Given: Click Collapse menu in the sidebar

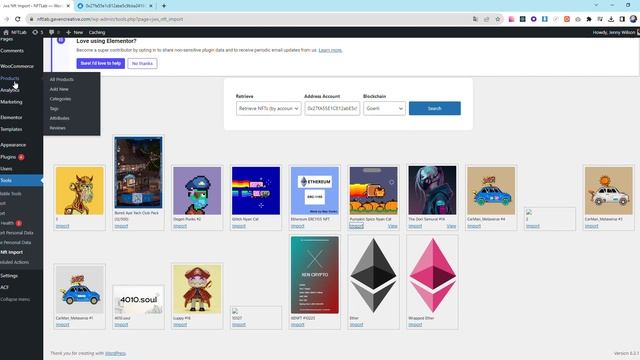Looking at the screenshot, I should point(15,299).
